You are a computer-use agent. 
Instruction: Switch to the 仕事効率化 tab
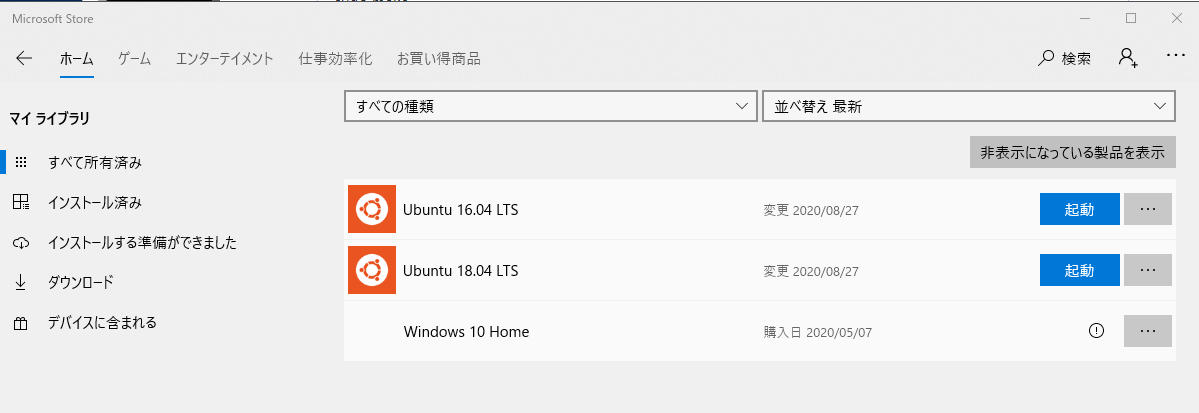pos(335,59)
